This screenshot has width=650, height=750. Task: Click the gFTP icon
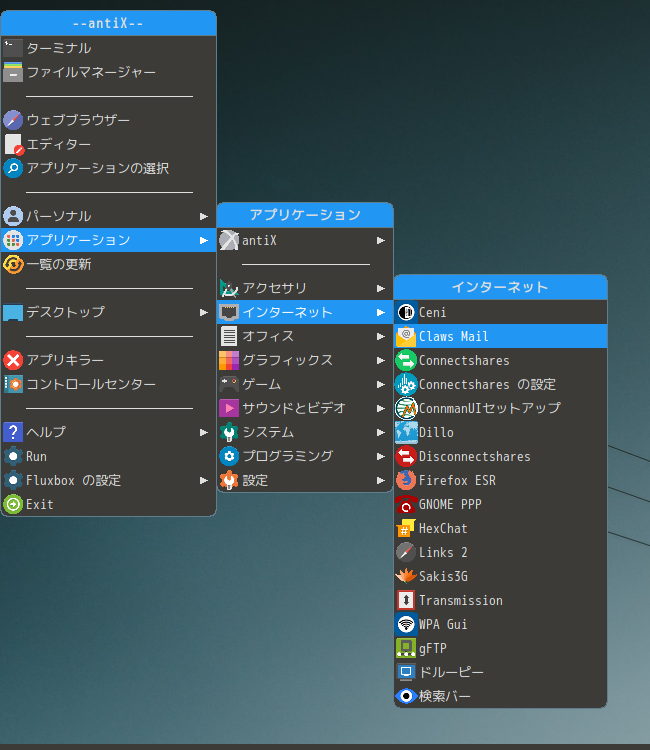click(x=406, y=648)
